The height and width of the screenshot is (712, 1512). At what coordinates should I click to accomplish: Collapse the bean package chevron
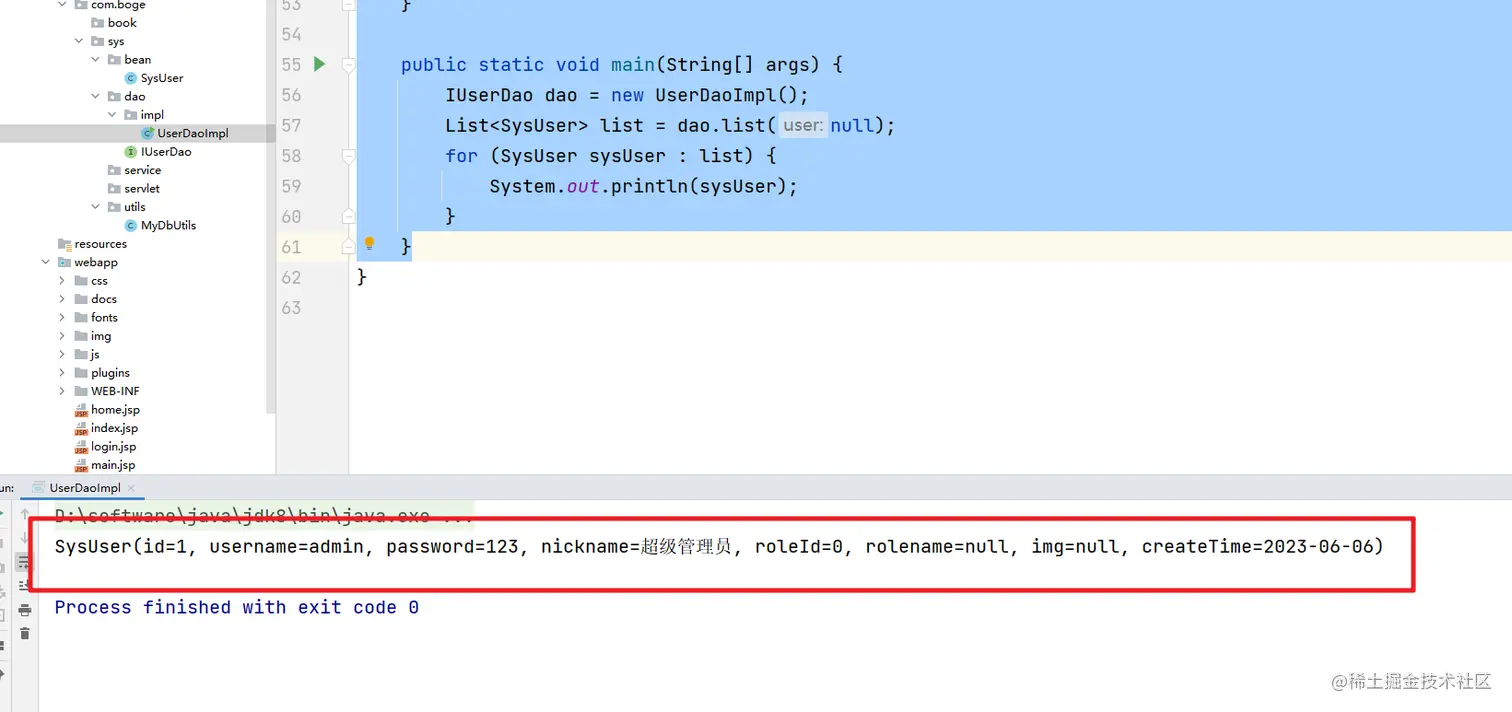point(96,60)
